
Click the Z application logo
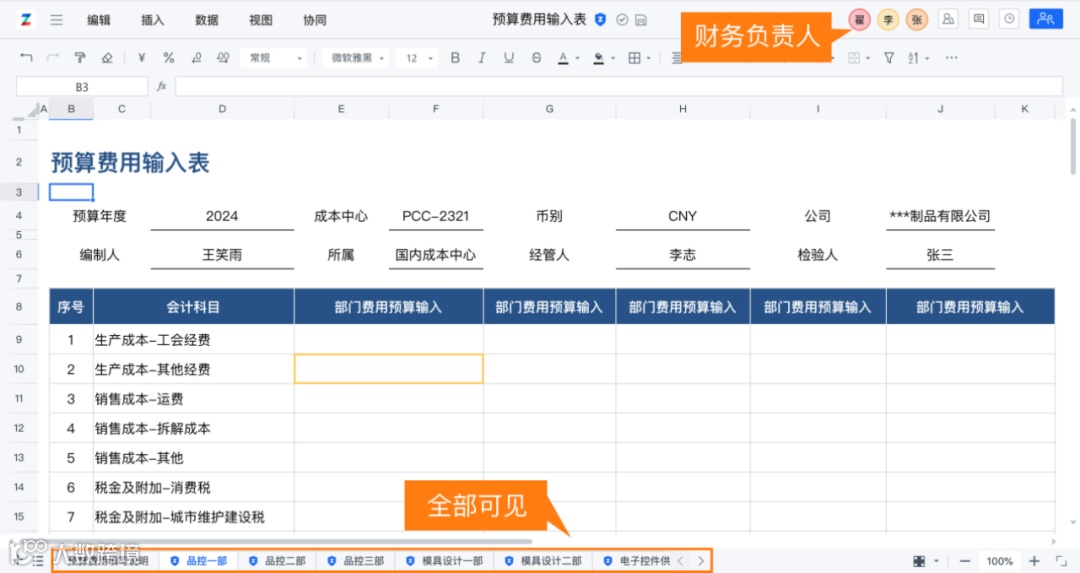(x=25, y=19)
